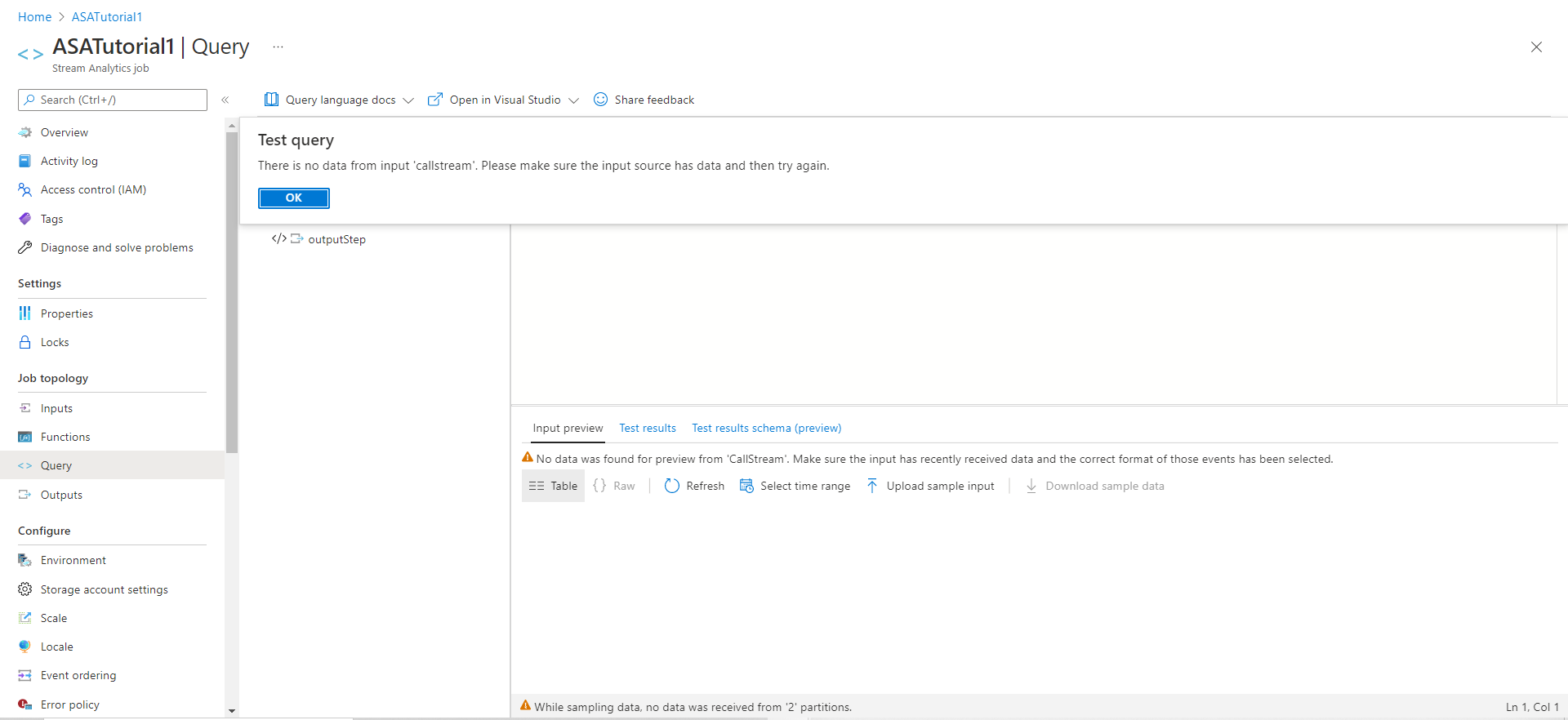Switch preview to Raw view

click(614, 486)
